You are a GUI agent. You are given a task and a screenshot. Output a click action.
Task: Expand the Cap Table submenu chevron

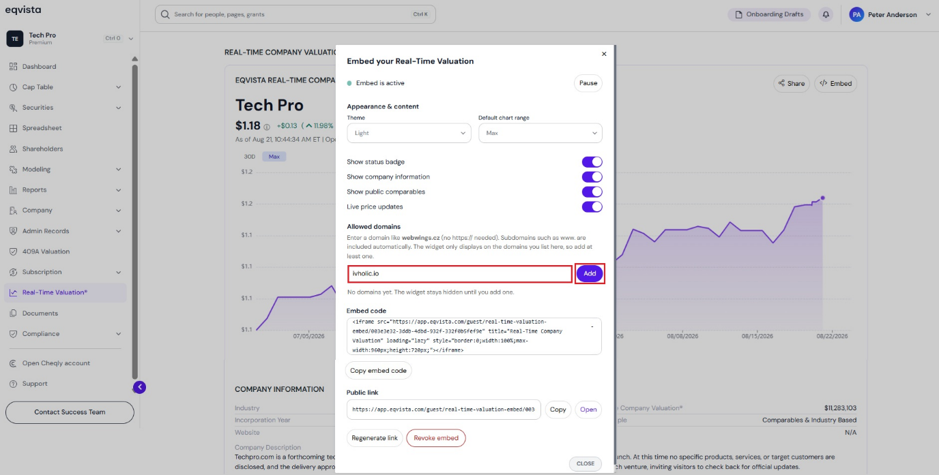tap(118, 87)
